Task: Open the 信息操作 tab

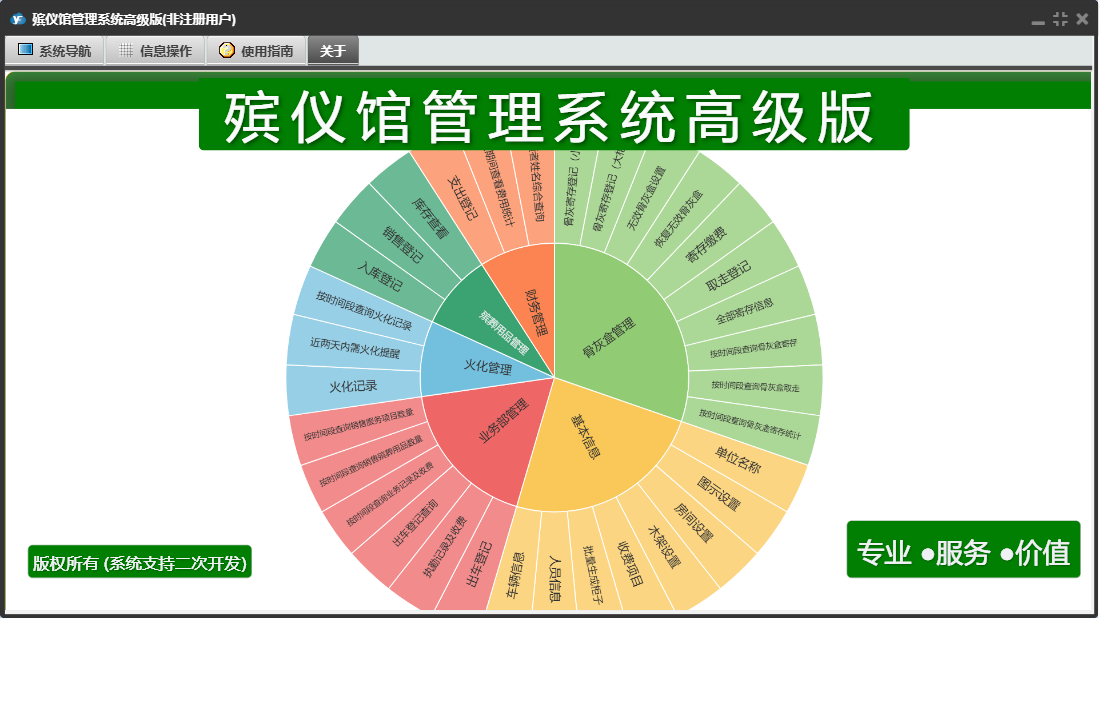Action: (155, 50)
